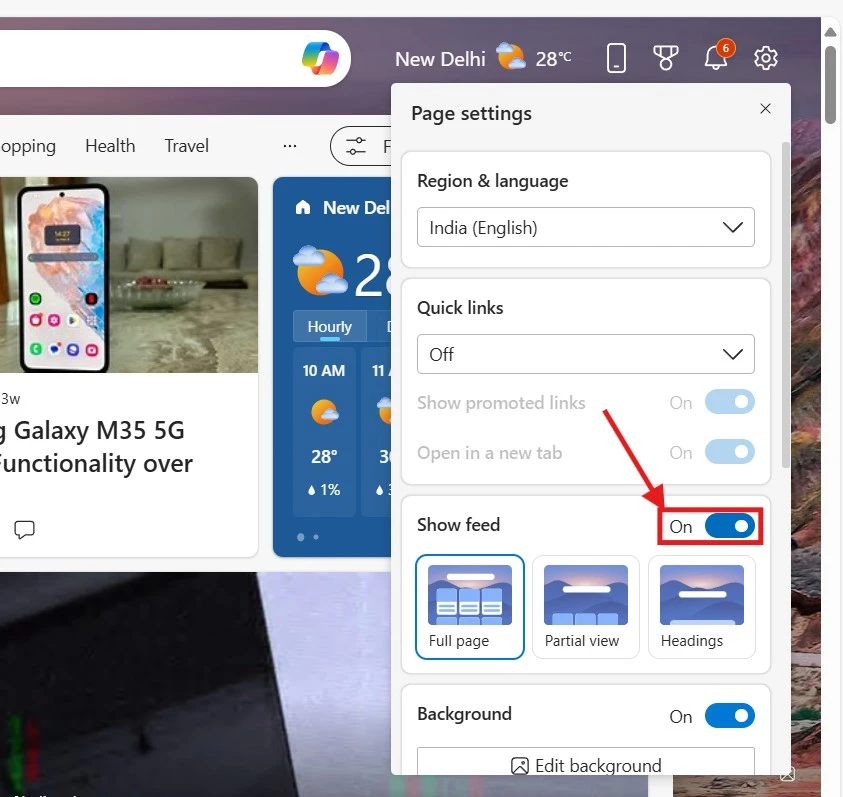Open the Galaxy phone article image
Viewport: 843px width, 797px height.
point(129,275)
